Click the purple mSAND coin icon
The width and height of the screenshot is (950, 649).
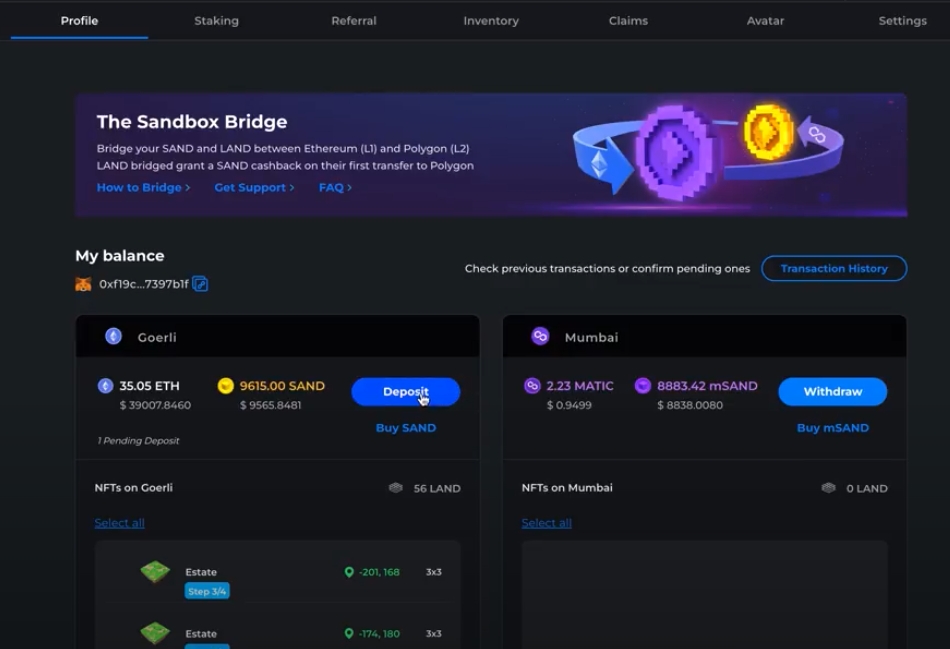643,386
